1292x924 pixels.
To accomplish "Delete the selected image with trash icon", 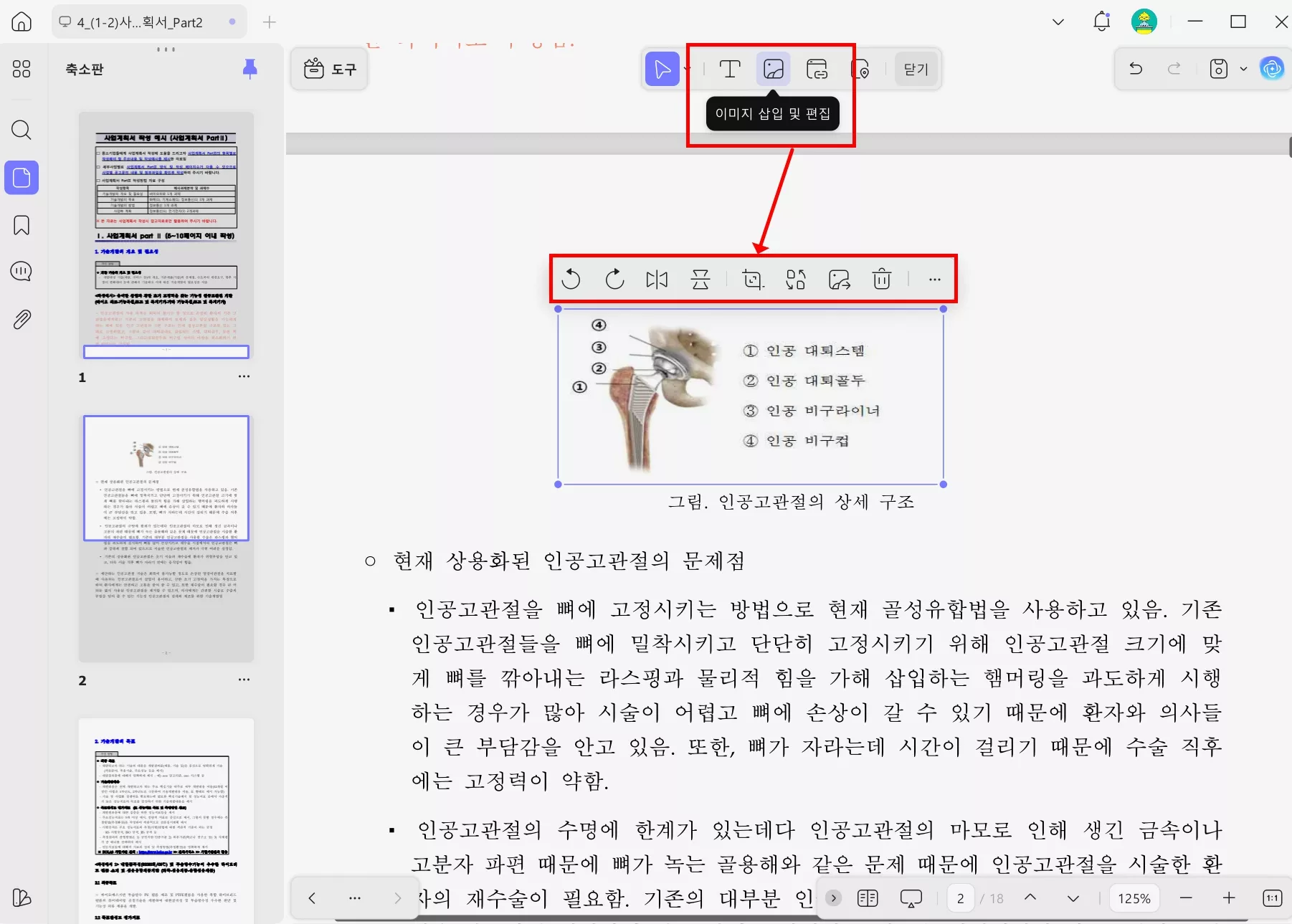I will tap(882, 280).
